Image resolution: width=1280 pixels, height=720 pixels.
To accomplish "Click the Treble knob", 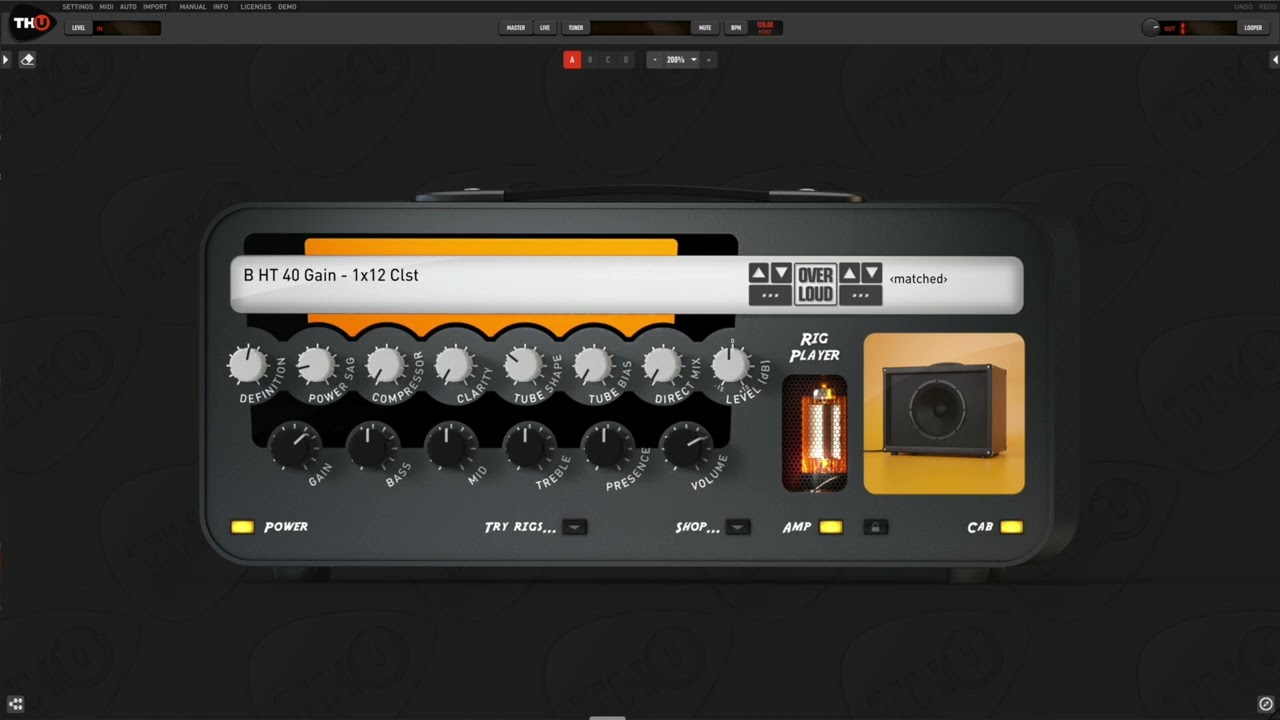I will point(529,446).
